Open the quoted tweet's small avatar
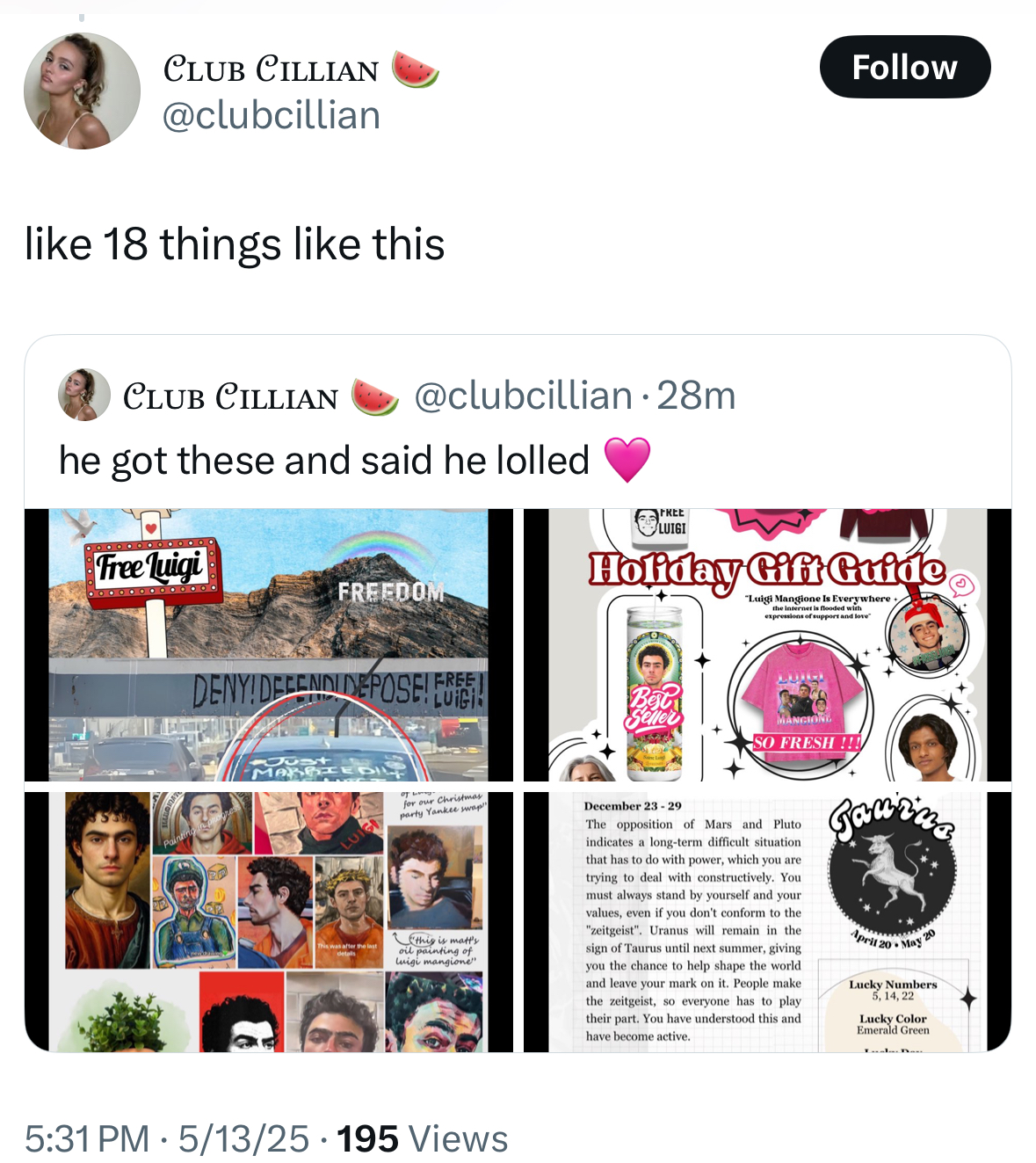The height and width of the screenshot is (1163, 1036). pyautogui.click(x=83, y=395)
